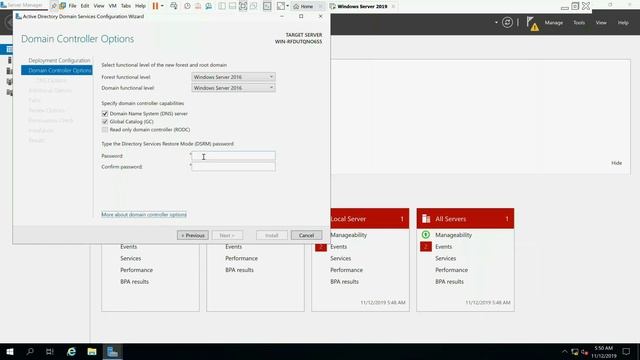Open the Domain functional level dropdown

point(233,88)
